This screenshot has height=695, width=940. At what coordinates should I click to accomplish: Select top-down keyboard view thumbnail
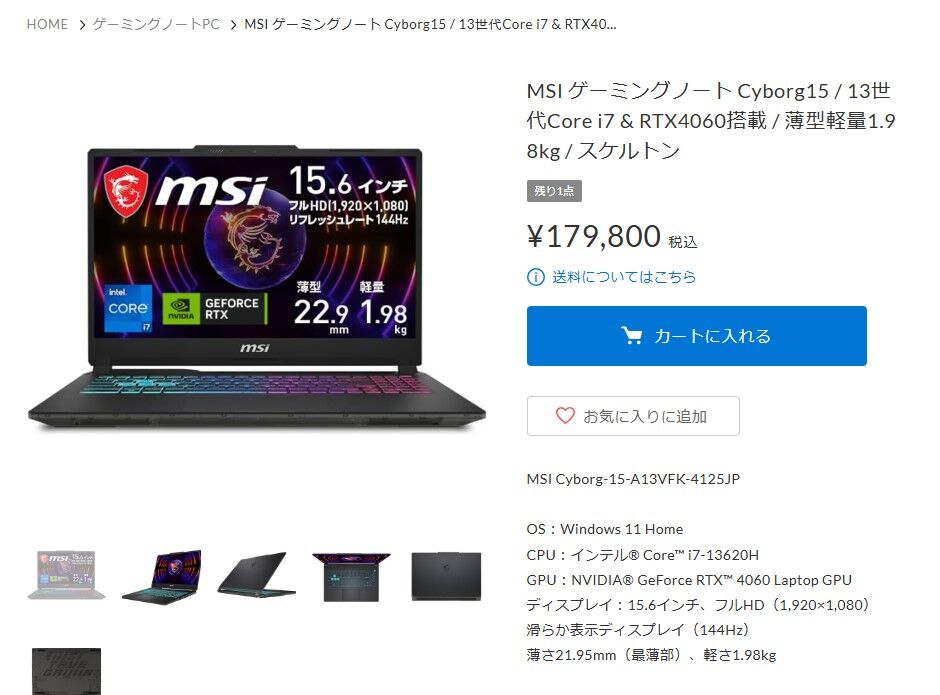point(351,577)
